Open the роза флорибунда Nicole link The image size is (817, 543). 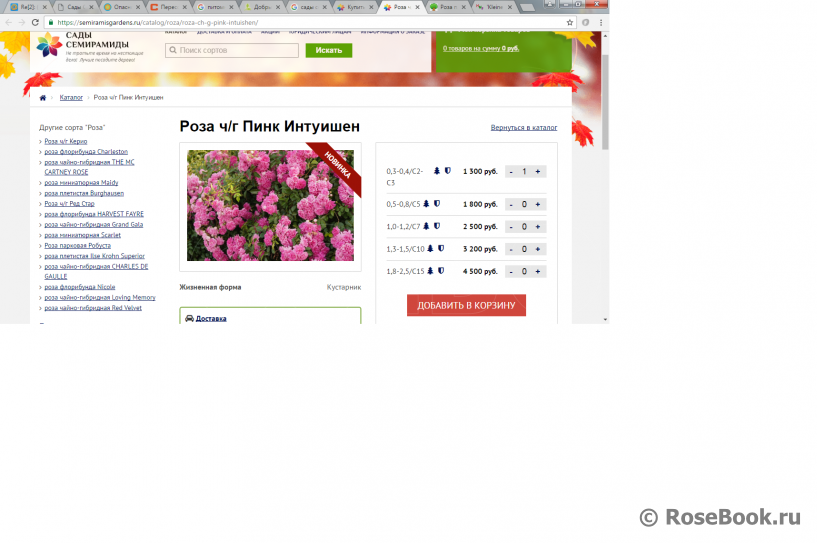tap(80, 287)
